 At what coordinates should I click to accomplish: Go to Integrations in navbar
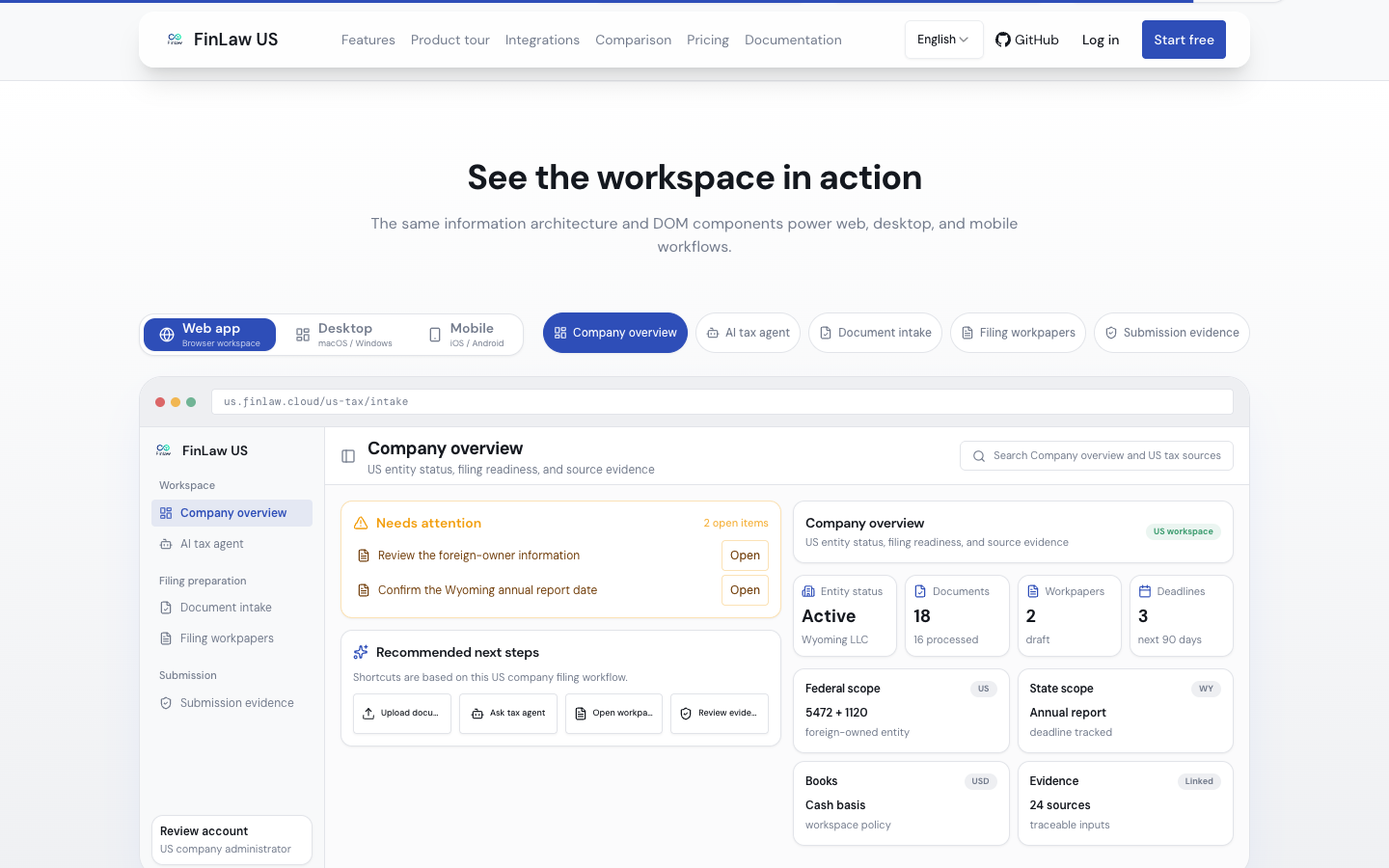(x=542, y=40)
